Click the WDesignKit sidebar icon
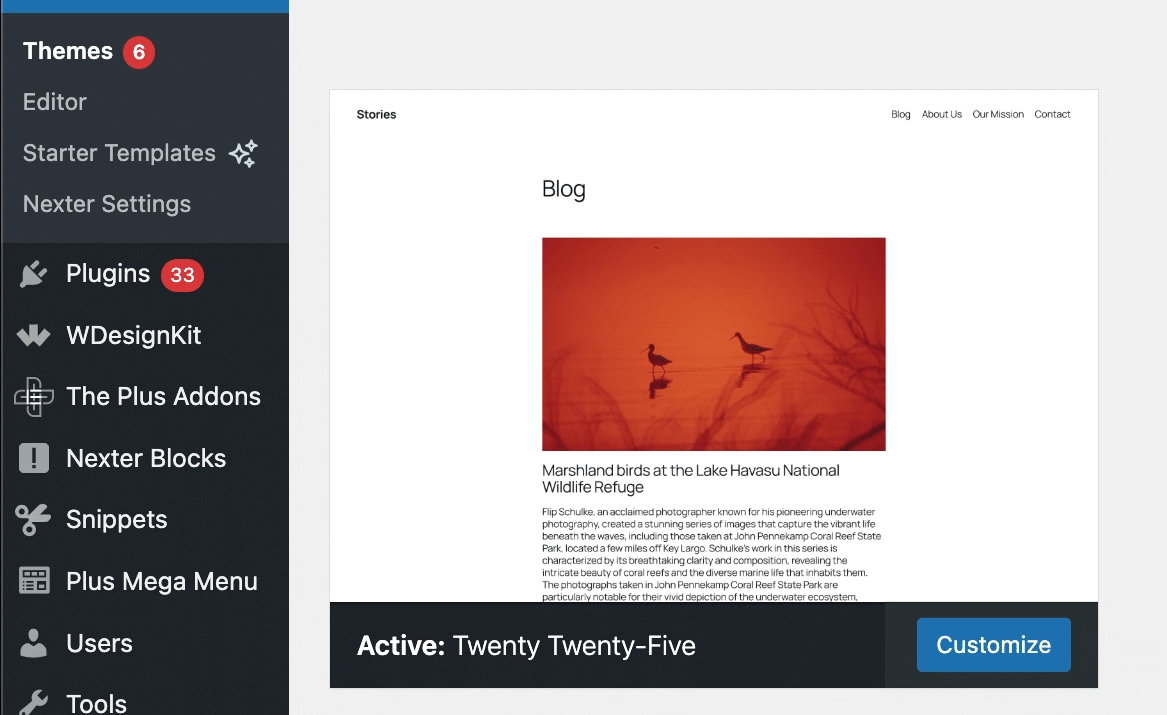This screenshot has width=1167, height=715. pos(33,336)
